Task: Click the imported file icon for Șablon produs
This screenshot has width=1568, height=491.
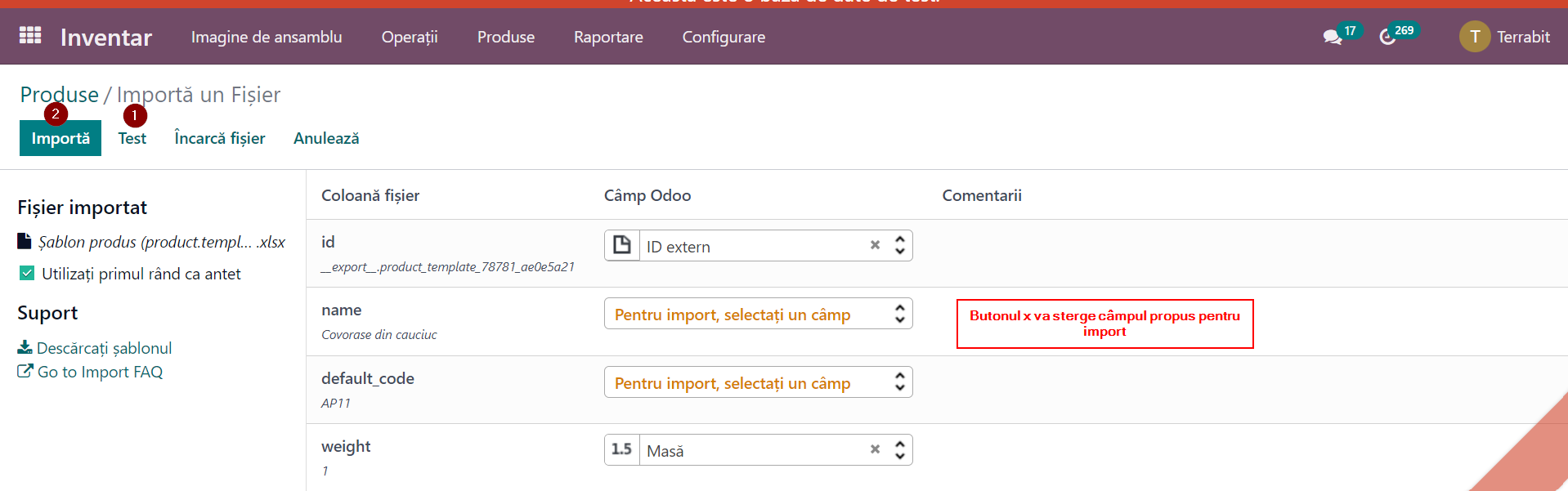Action: point(25,241)
